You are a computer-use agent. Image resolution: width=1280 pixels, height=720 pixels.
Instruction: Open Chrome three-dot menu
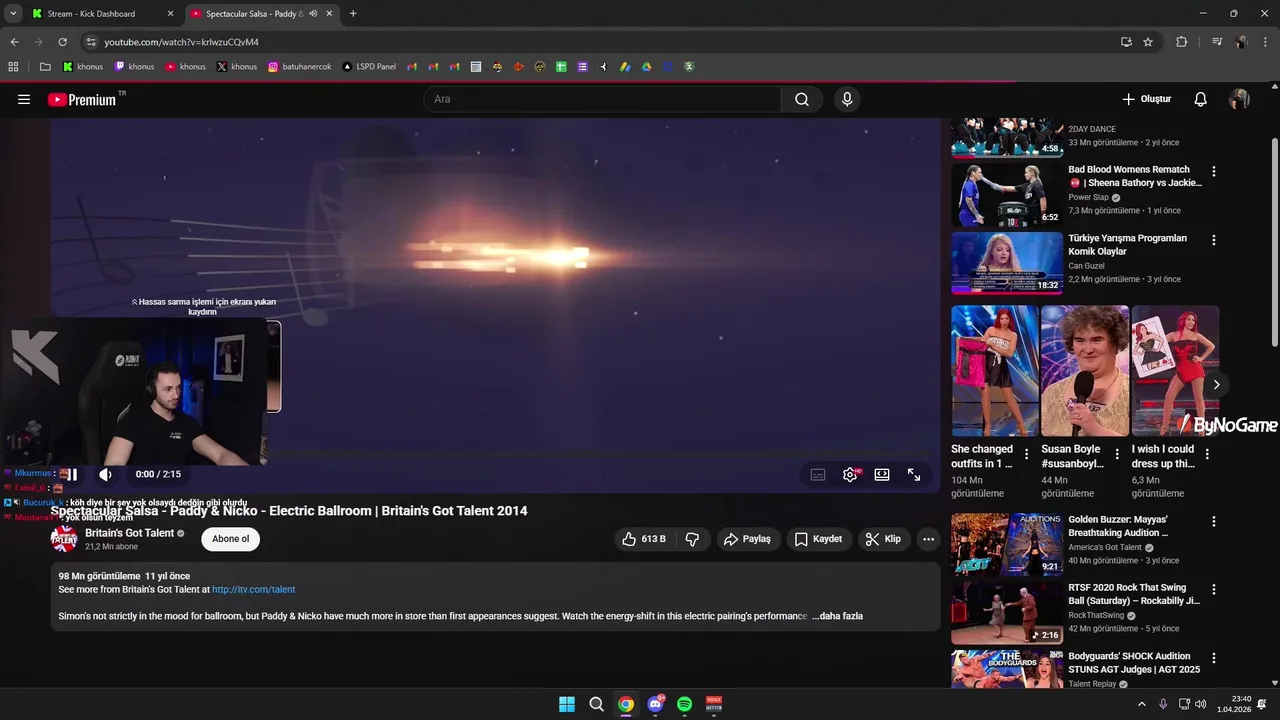pyautogui.click(x=1265, y=42)
